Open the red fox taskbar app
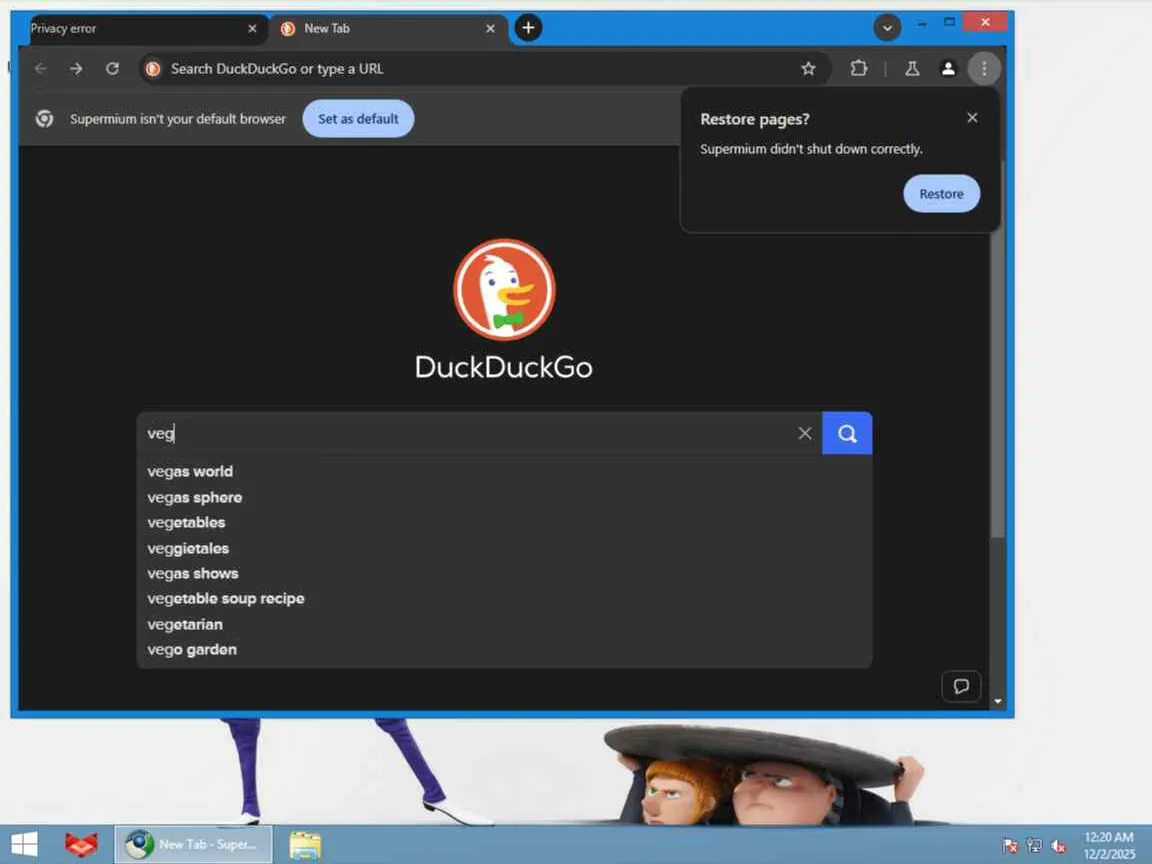1152x864 pixels. pyautogui.click(x=81, y=844)
